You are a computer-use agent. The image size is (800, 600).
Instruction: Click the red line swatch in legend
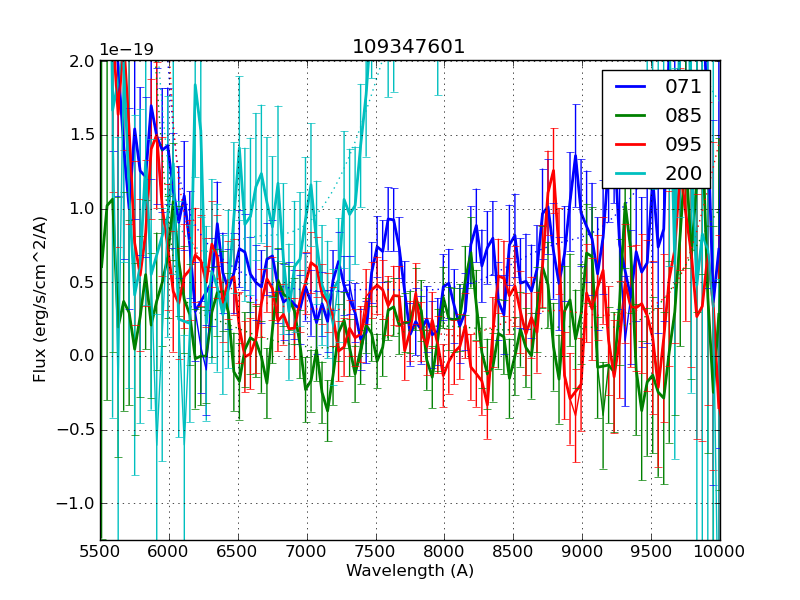coord(630,144)
